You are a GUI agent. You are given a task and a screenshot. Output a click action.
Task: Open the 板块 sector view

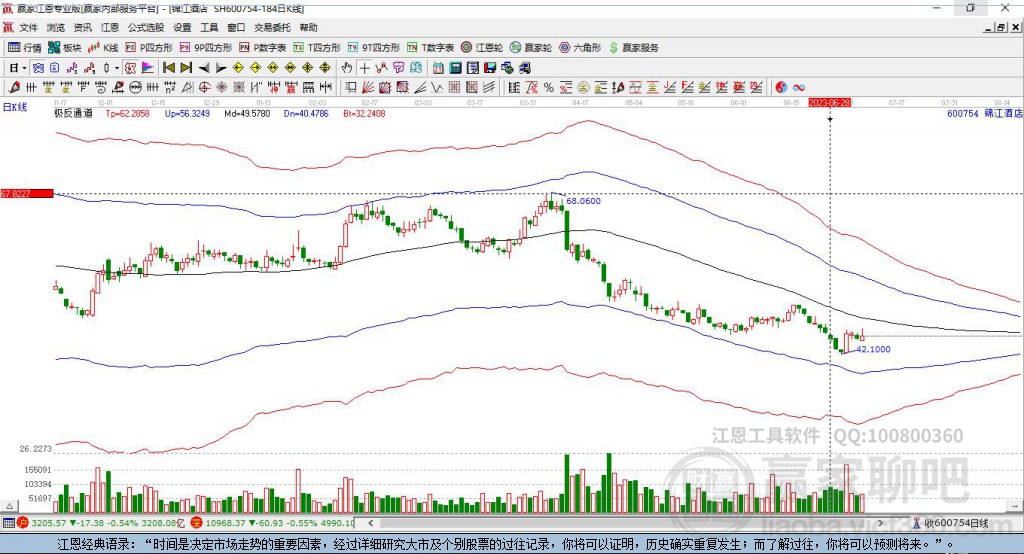click(x=64, y=48)
